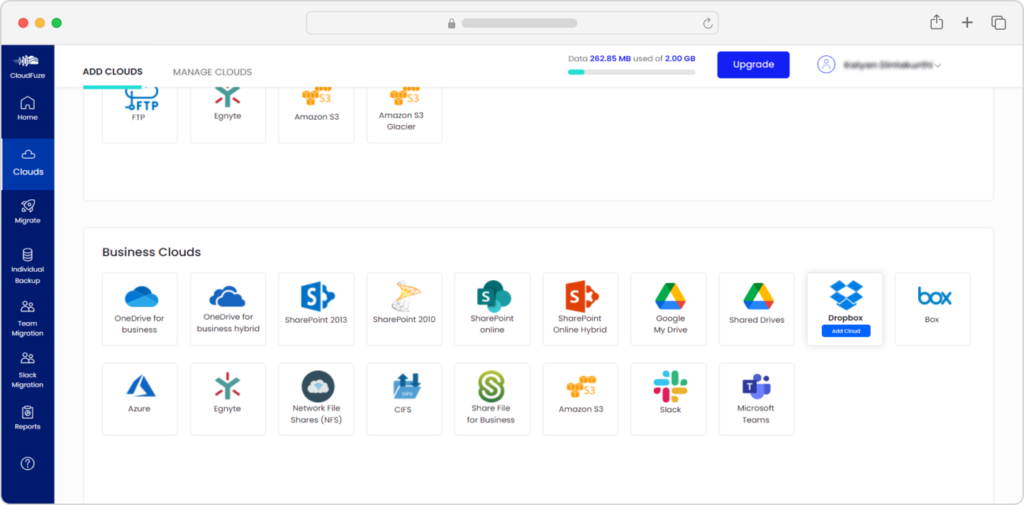Open the Home sidebar item
The height and width of the screenshot is (505, 1024).
tap(27, 109)
